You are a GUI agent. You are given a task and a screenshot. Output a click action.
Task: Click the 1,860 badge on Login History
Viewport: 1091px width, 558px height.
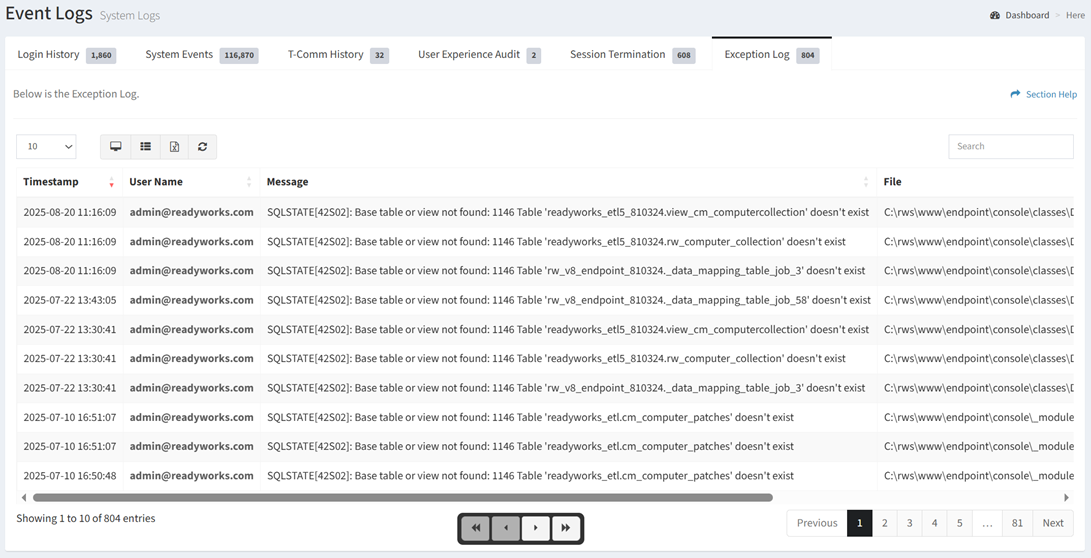click(101, 55)
